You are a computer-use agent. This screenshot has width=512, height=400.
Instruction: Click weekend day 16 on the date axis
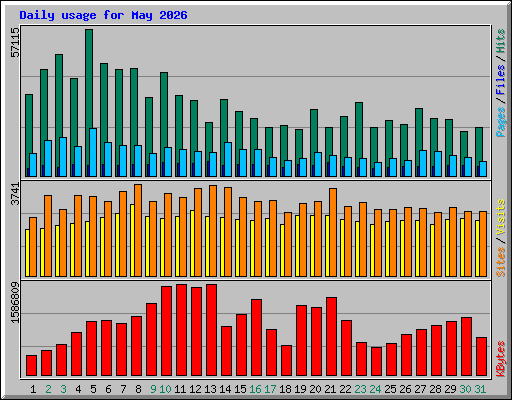(255, 389)
